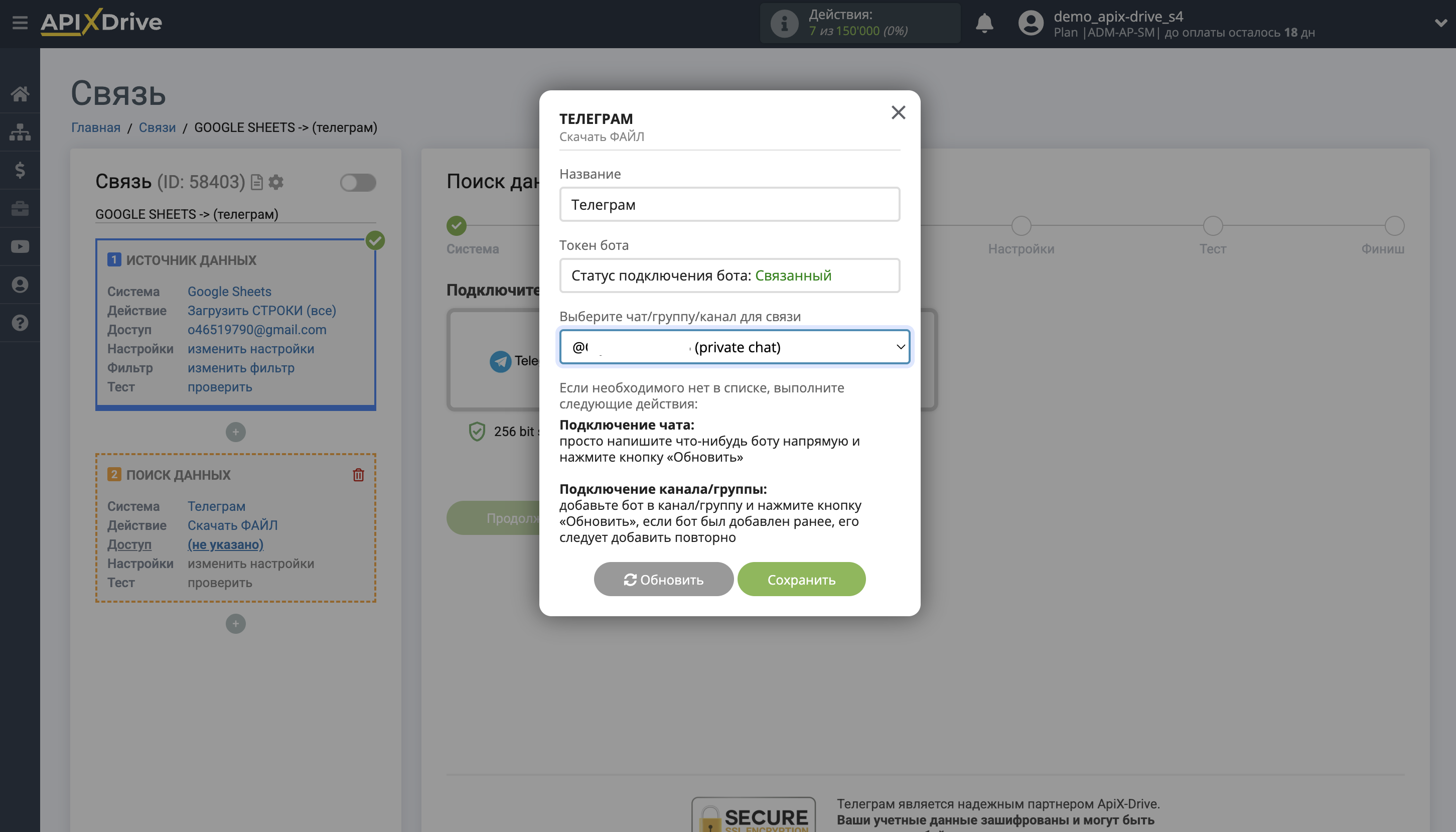The image size is (1456, 832).
Task: Open connection settings via gear icon
Action: pyautogui.click(x=276, y=182)
